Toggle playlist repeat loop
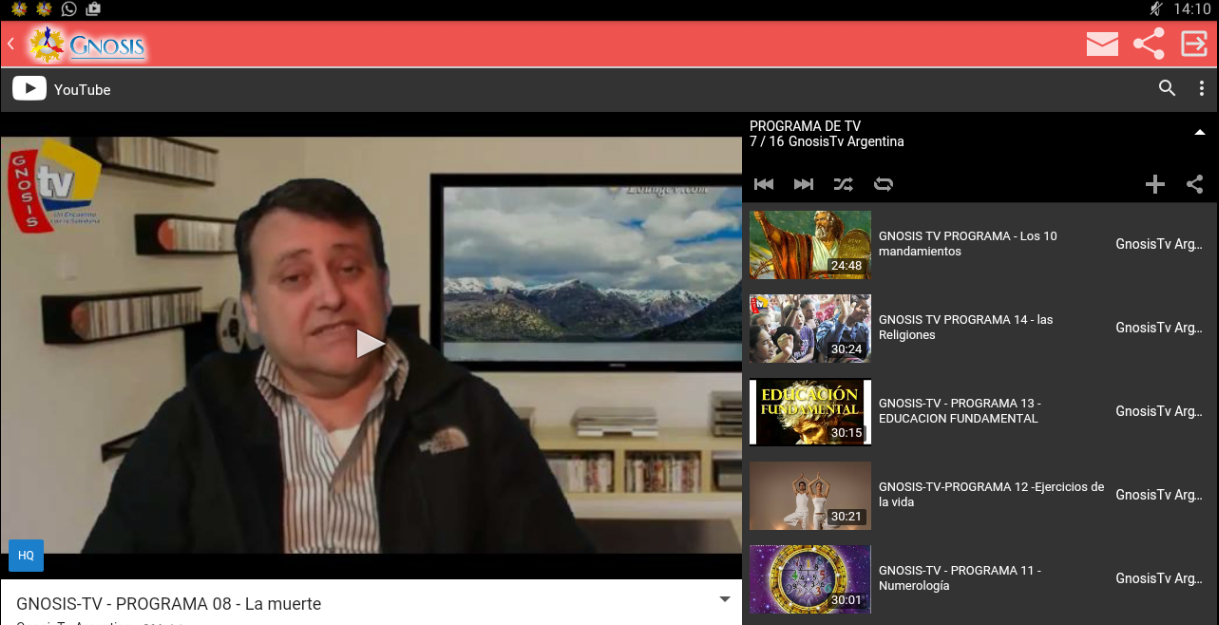Screen dimensions: 1219x625 pyautogui.click(x=883, y=184)
